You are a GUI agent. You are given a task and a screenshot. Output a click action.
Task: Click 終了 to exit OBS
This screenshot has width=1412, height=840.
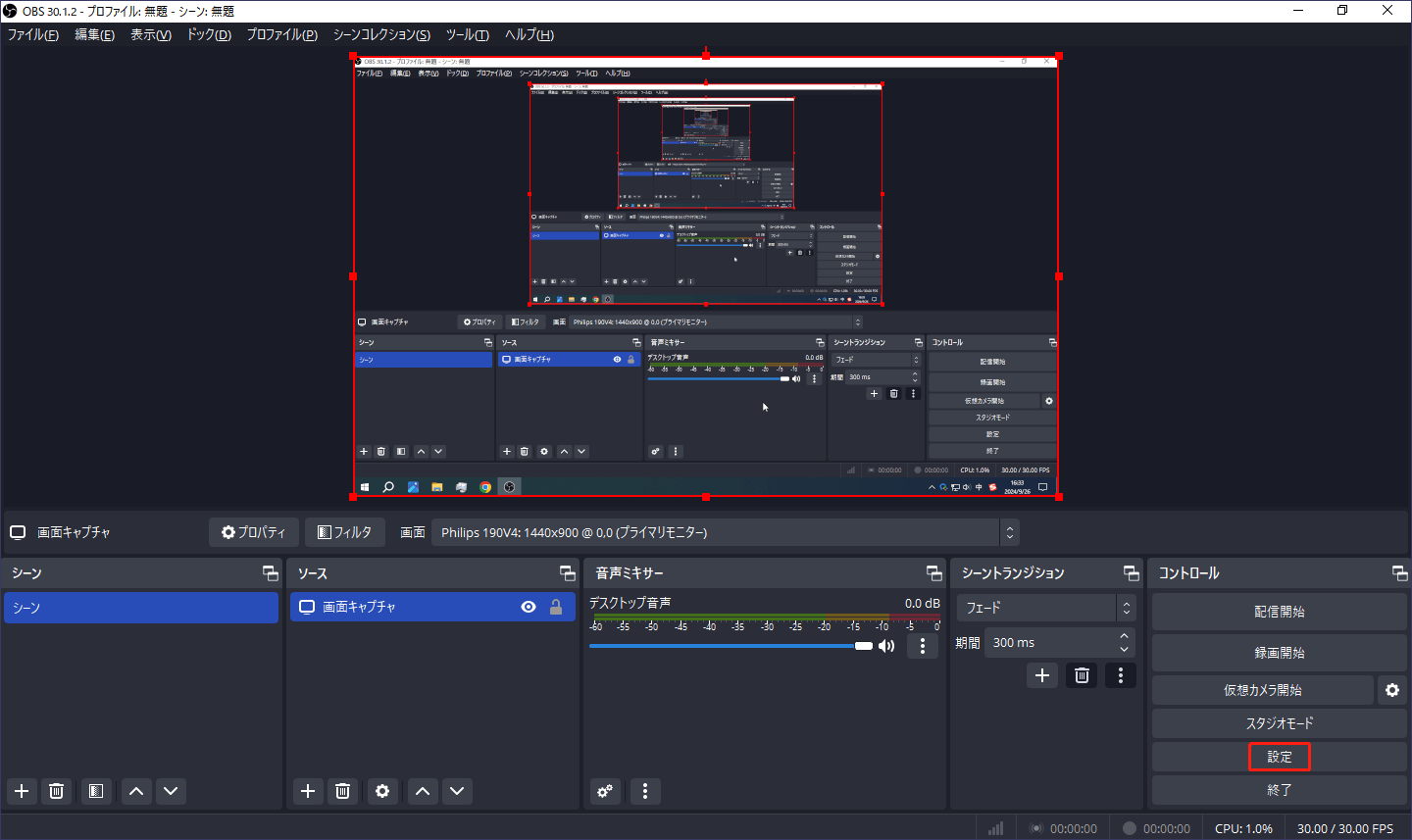1280,790
